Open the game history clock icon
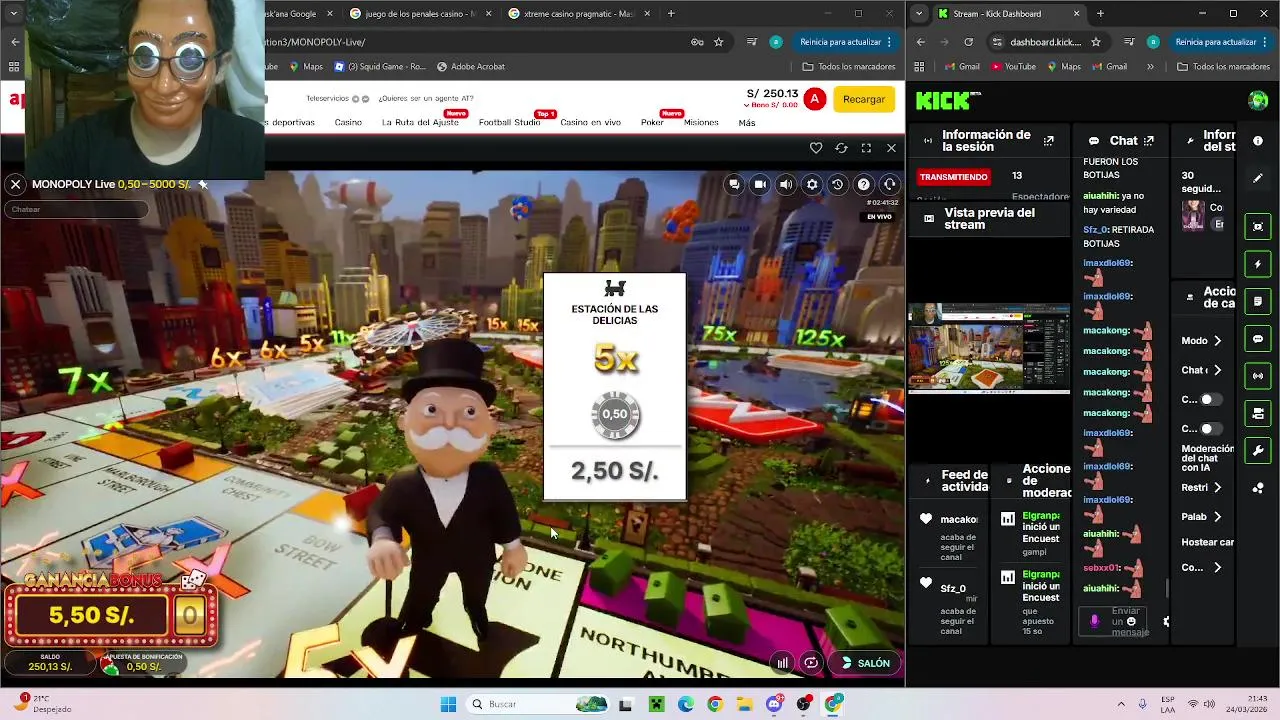Image resolution: width=1280 pixels, height=720 pixels. click(x=838, y=184)
